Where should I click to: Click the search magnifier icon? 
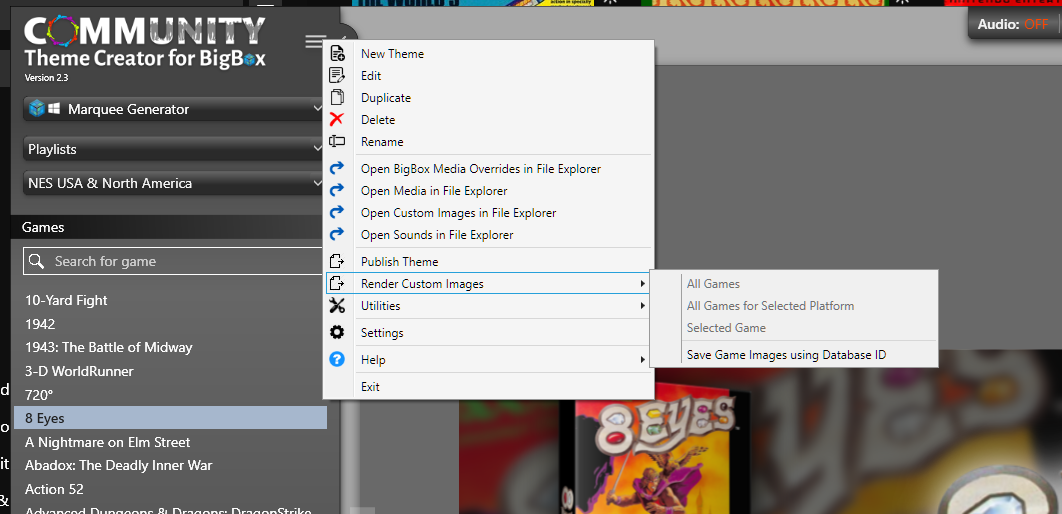pyautogui.click(x=37, y=261)
